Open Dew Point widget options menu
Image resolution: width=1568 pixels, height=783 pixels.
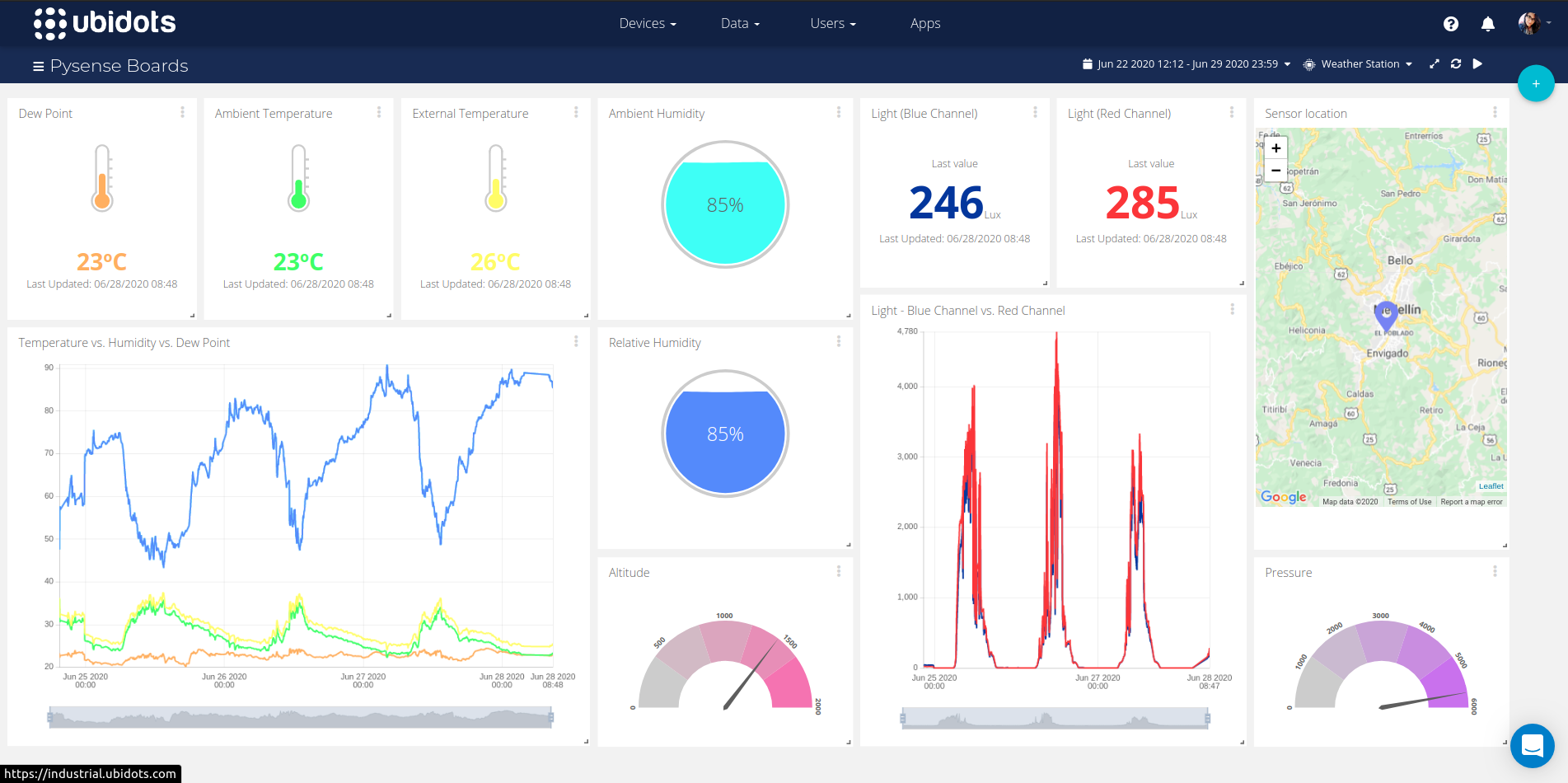click(182, 112)
